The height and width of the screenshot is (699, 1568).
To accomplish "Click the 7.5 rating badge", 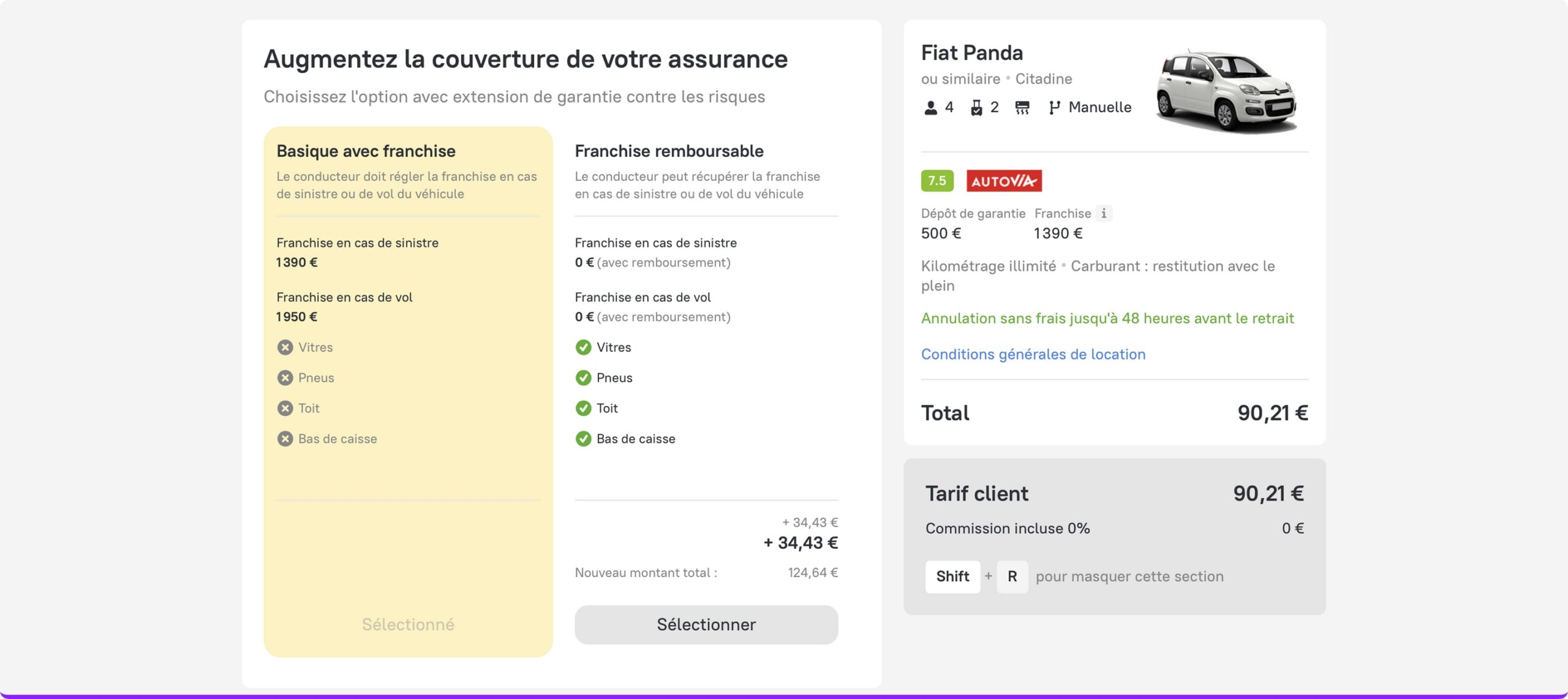I will pyautogui.click(x=937, y=181).
